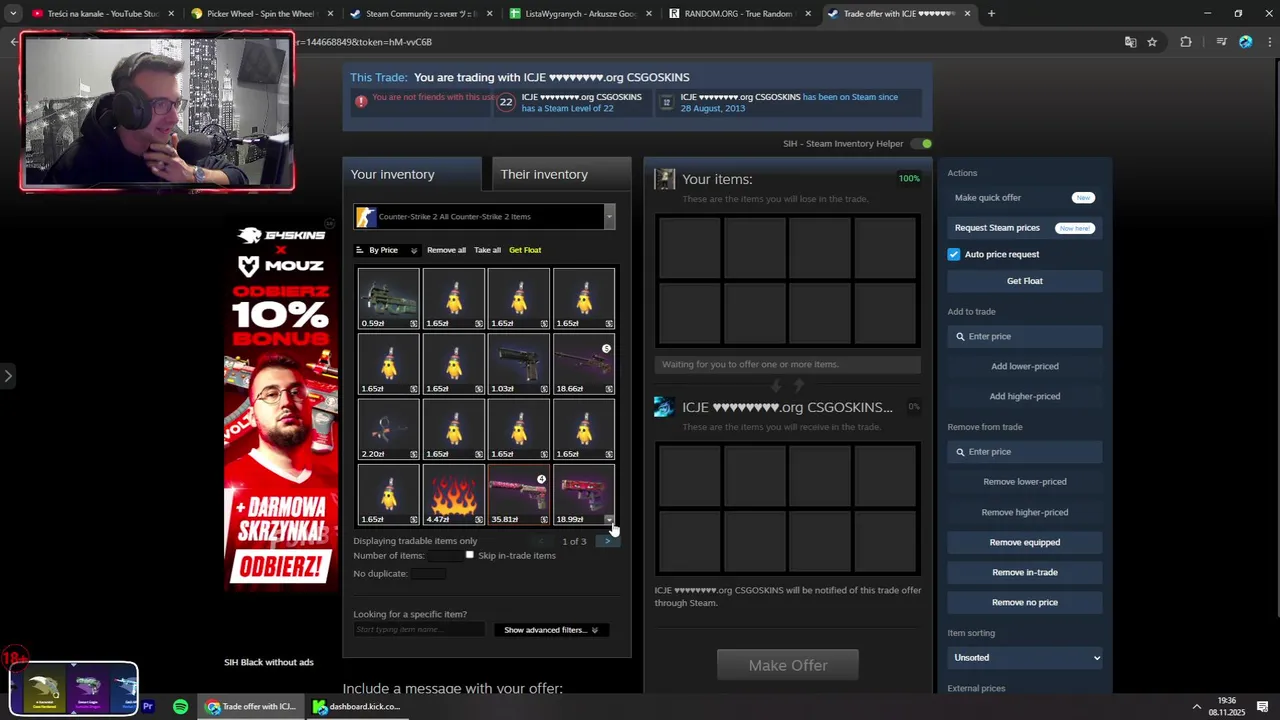
Task: Switch to Your inventory tab
Action: (411, 174)
